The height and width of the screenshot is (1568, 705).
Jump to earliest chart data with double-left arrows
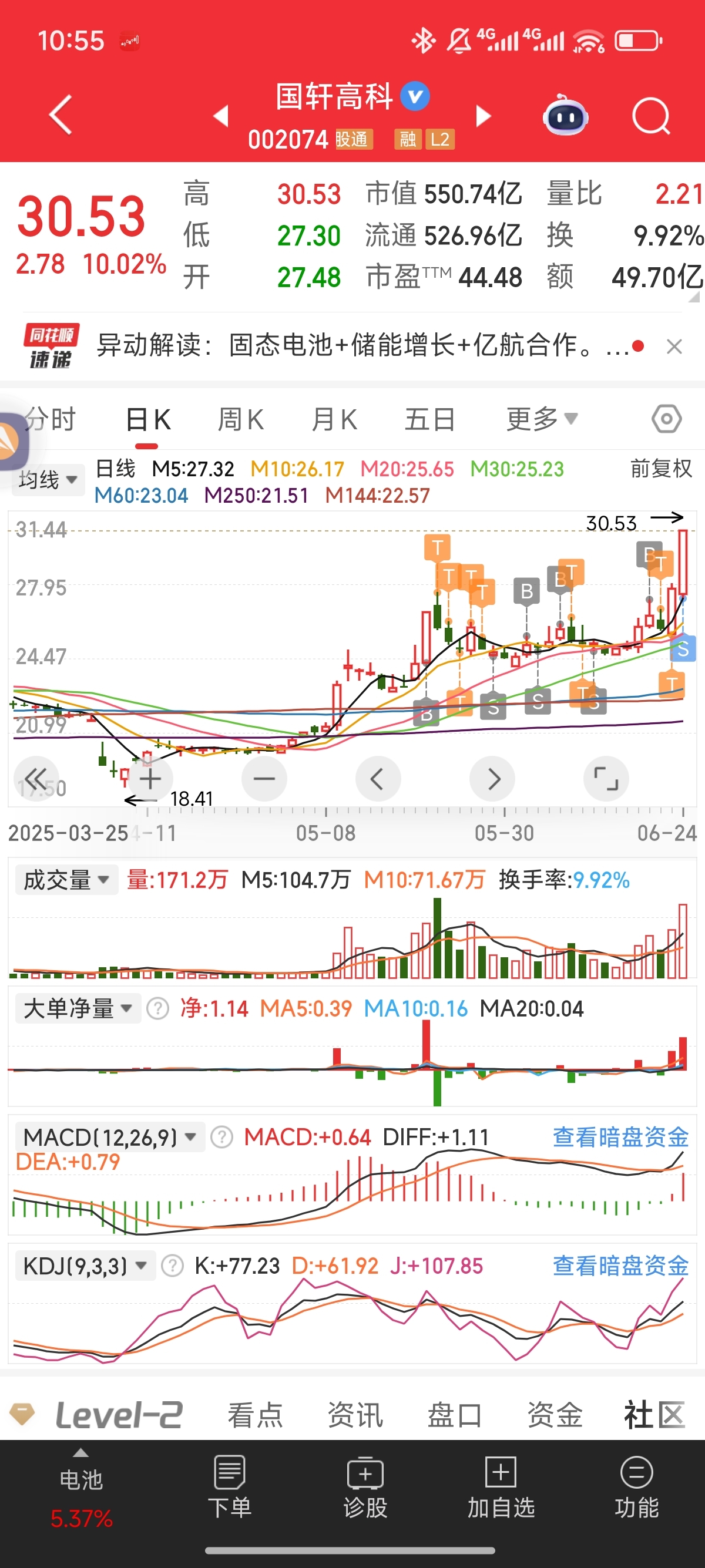(x=36, y=779)
